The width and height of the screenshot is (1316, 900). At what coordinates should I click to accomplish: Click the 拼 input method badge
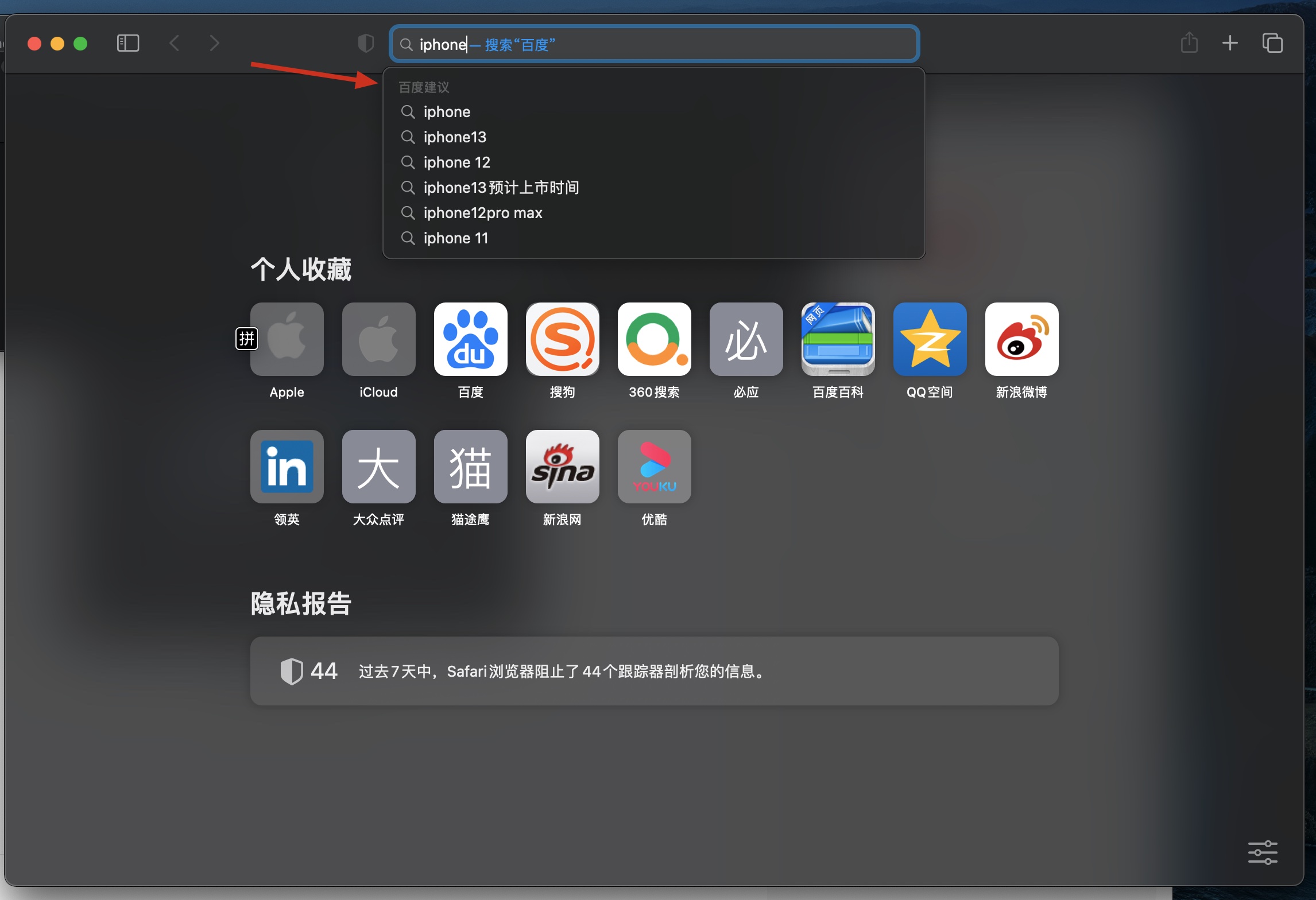(x=246, y=339)
